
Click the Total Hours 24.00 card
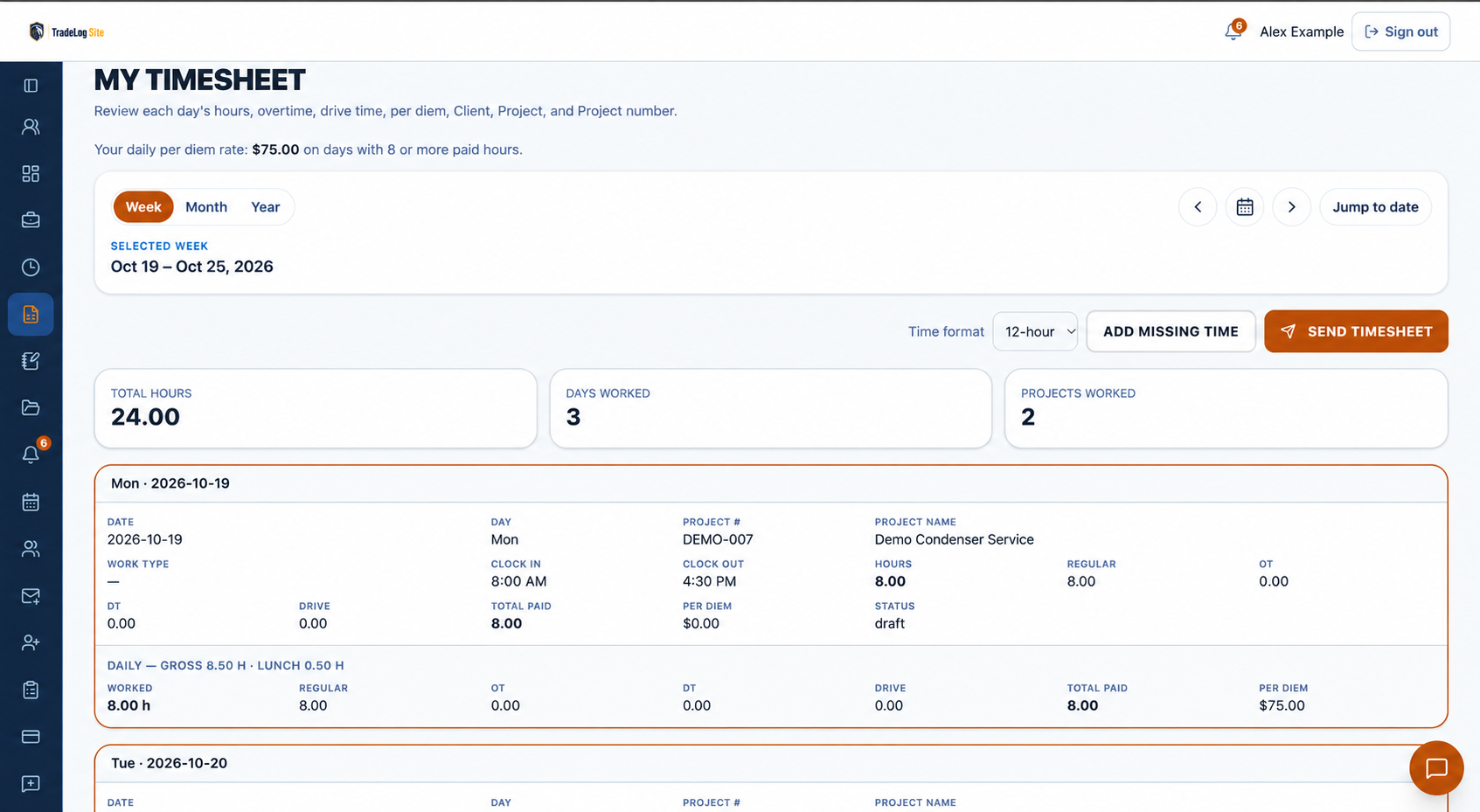pos(316,408)
